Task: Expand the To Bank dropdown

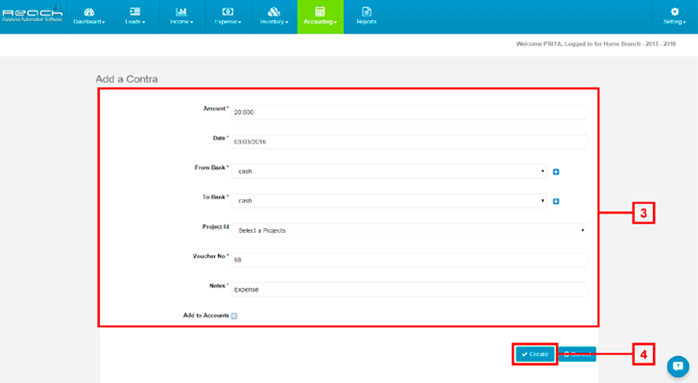Action: pyautogui.click(x=389, y=201)
